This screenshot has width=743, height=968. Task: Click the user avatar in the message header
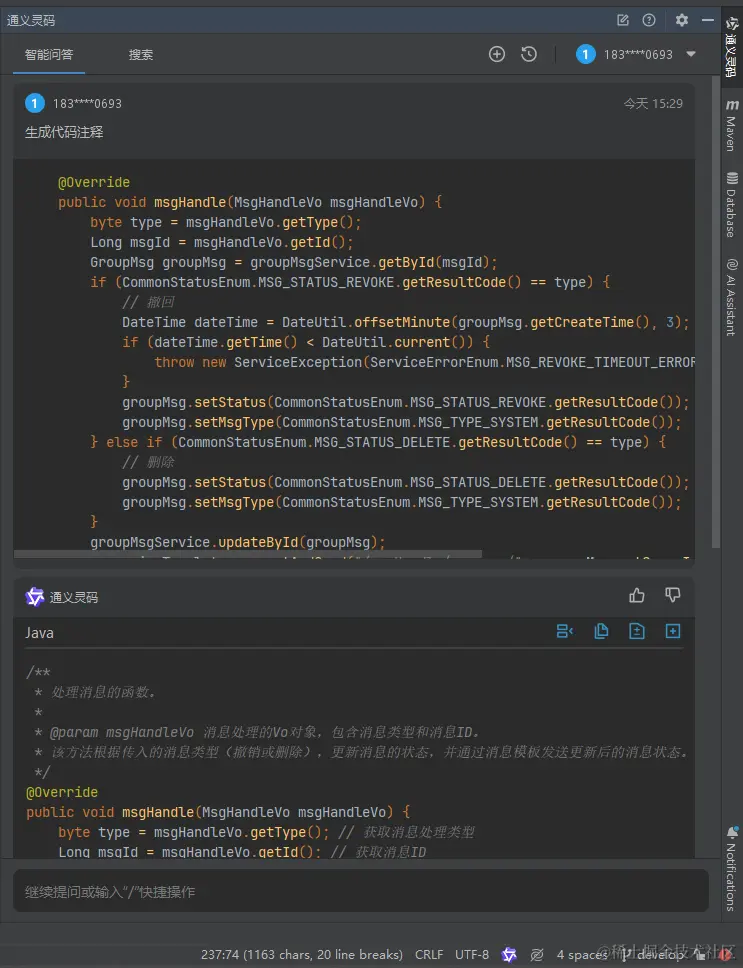point(35,103)
